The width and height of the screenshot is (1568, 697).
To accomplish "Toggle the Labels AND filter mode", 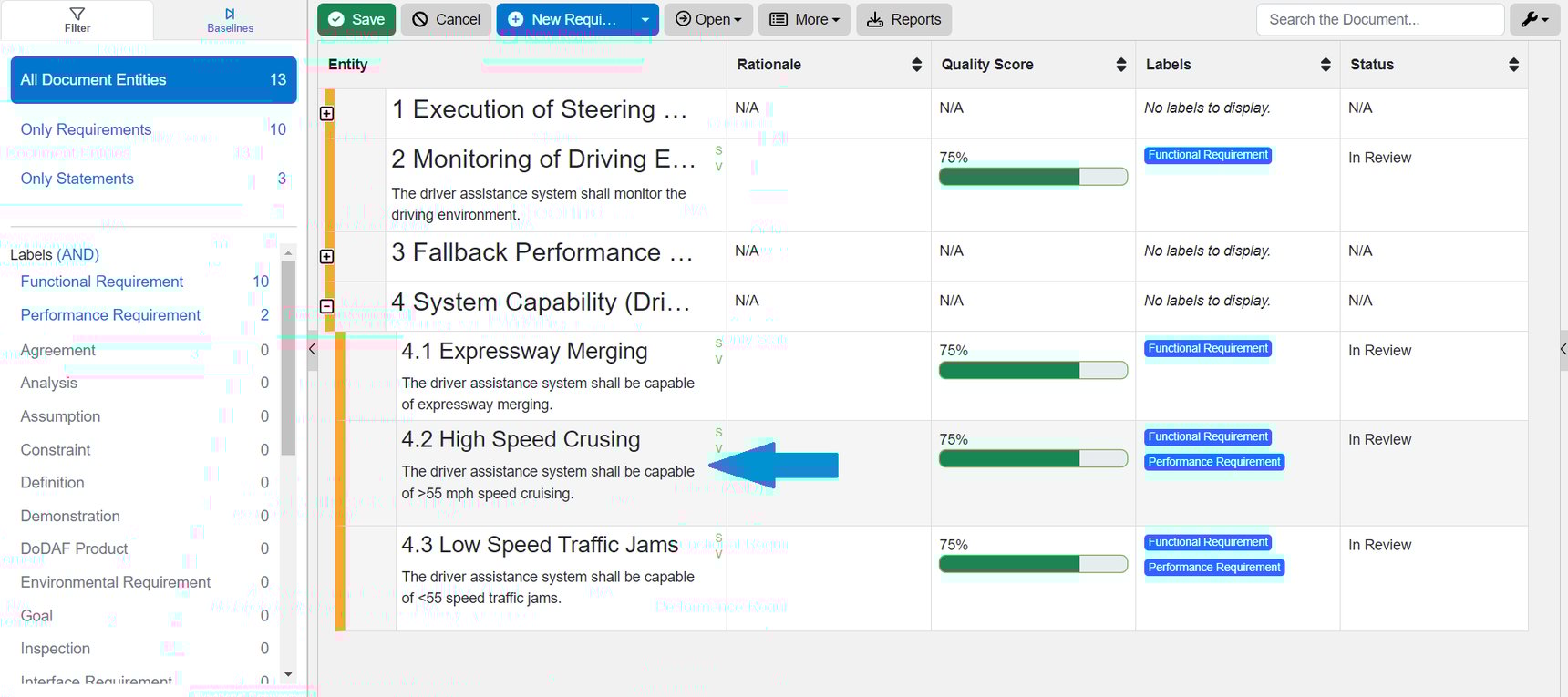I will [x=77, y=255].
